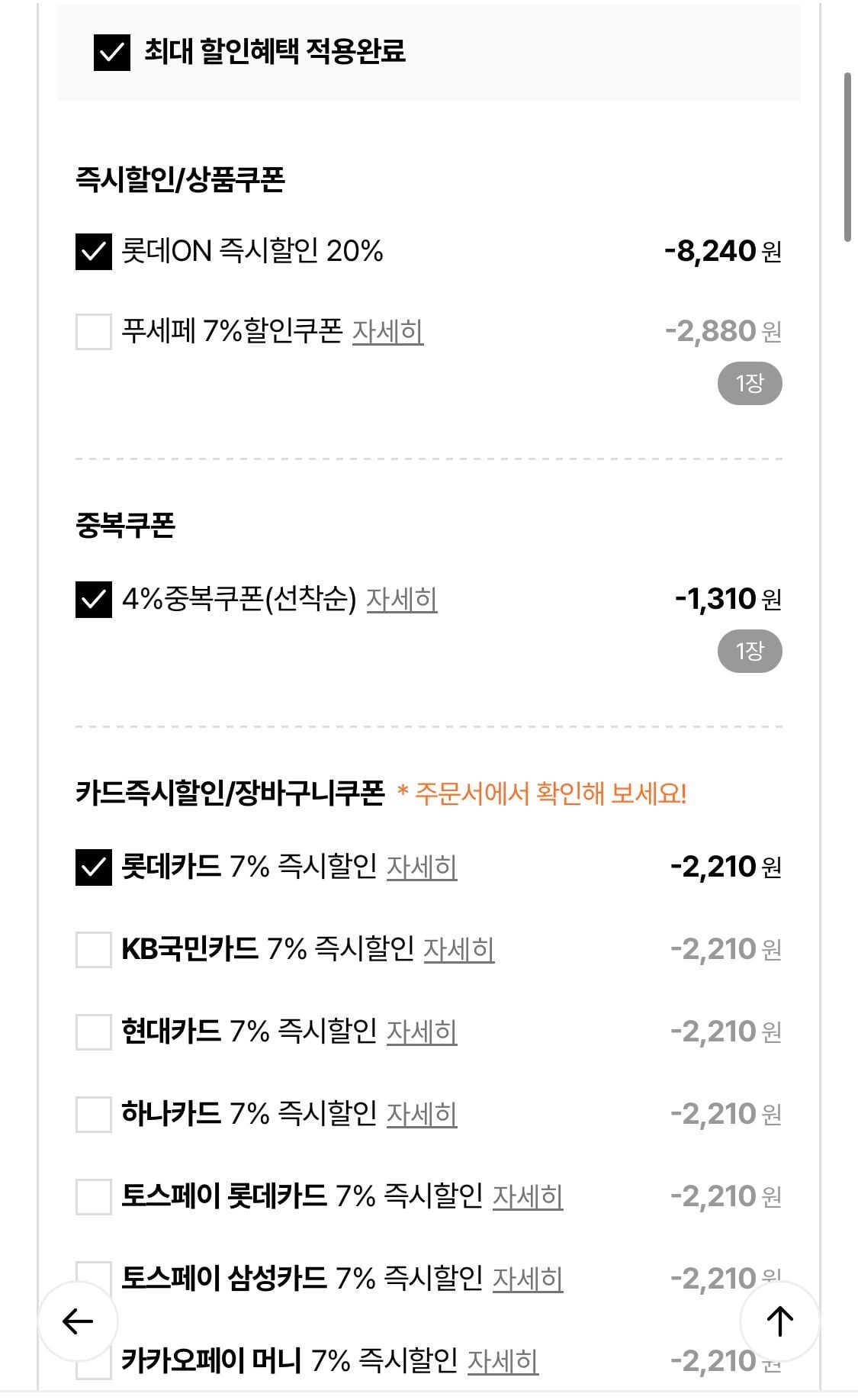Open 자세히 link for KB국민카드 즉시할인
This screenshot has width=858, height=1400.
click(458, 950)
